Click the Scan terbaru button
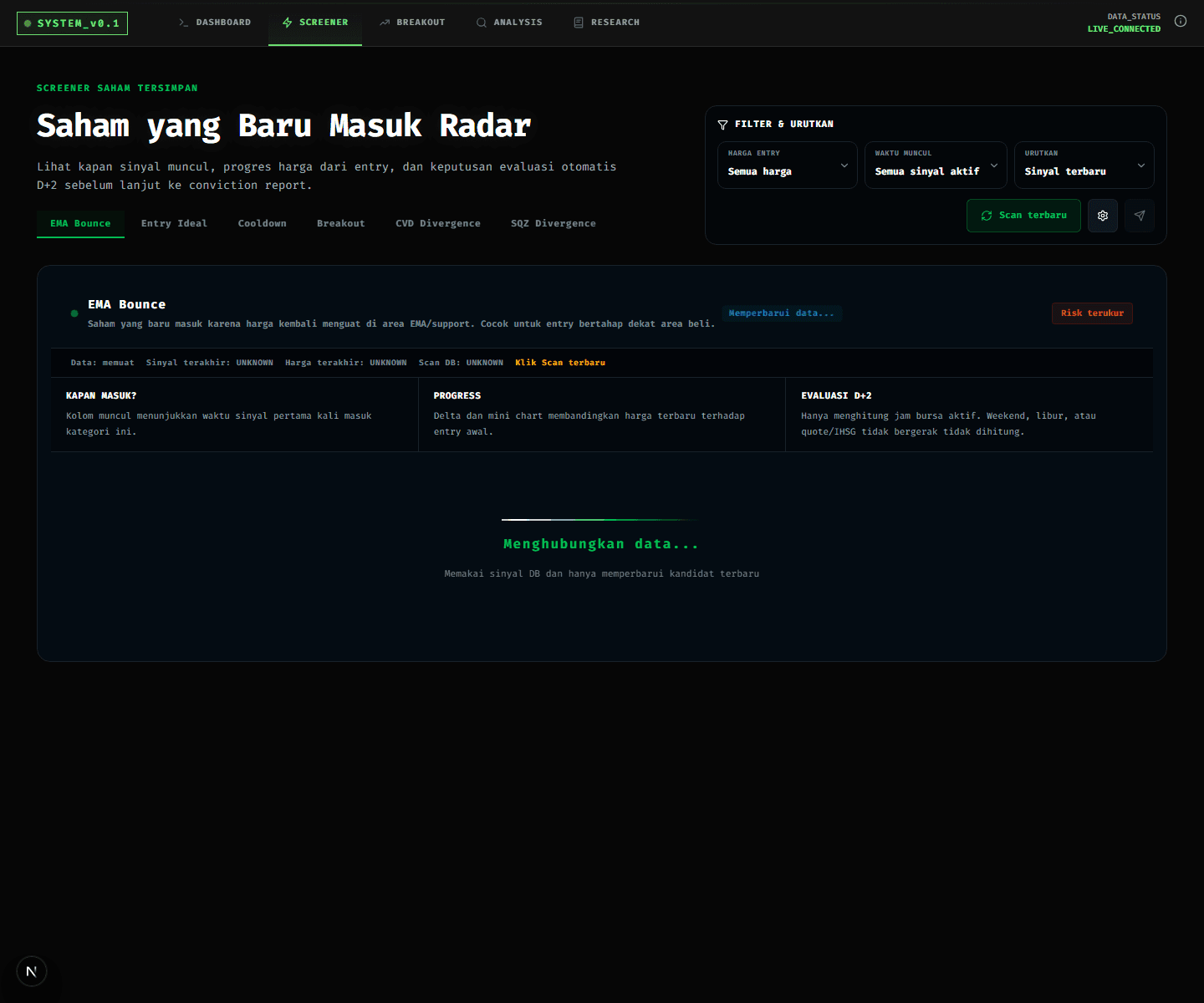1204x1003 pixels. 1023,216
